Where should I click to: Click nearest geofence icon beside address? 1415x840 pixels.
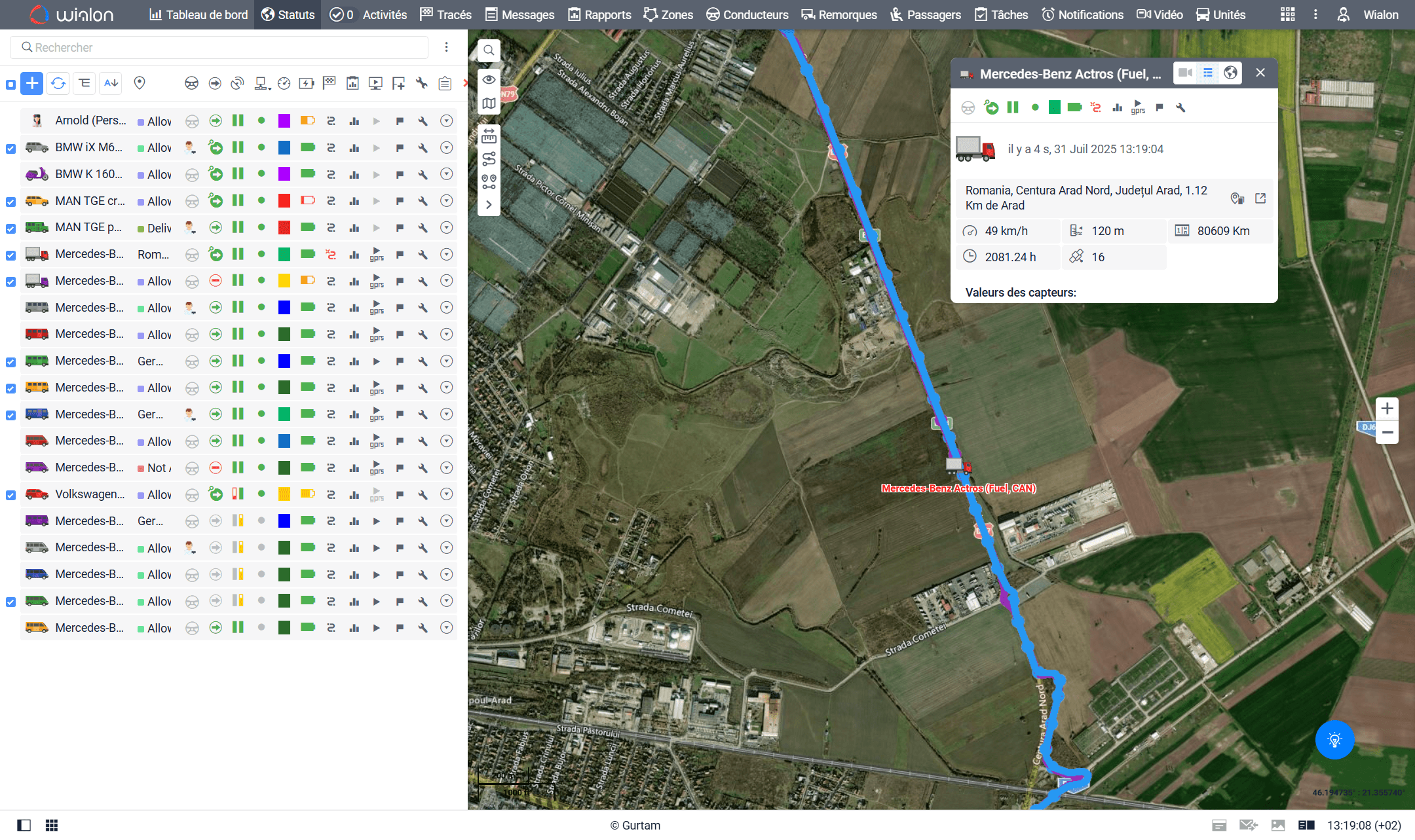tap(1237, 198)
